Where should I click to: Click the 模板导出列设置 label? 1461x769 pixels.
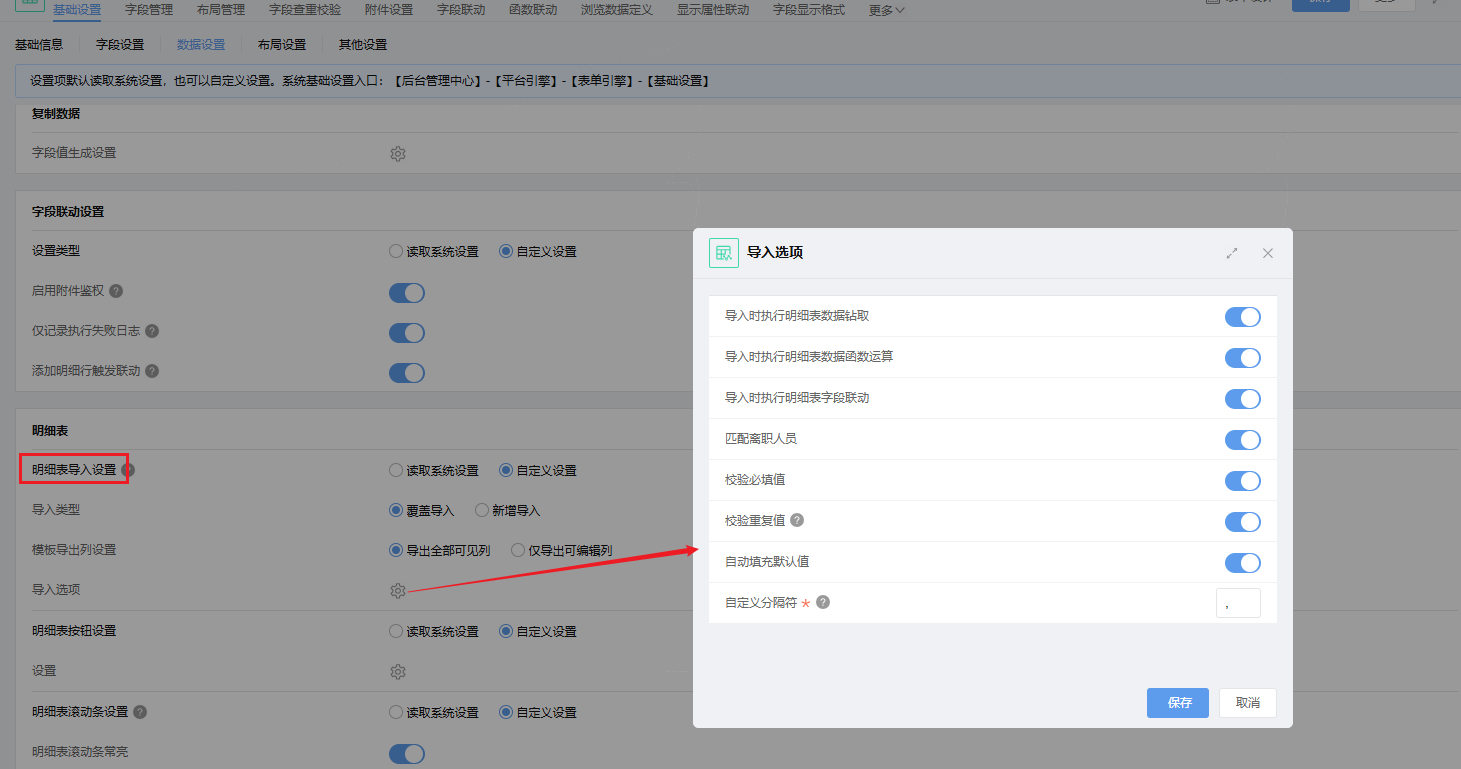[x=74, y=550]
